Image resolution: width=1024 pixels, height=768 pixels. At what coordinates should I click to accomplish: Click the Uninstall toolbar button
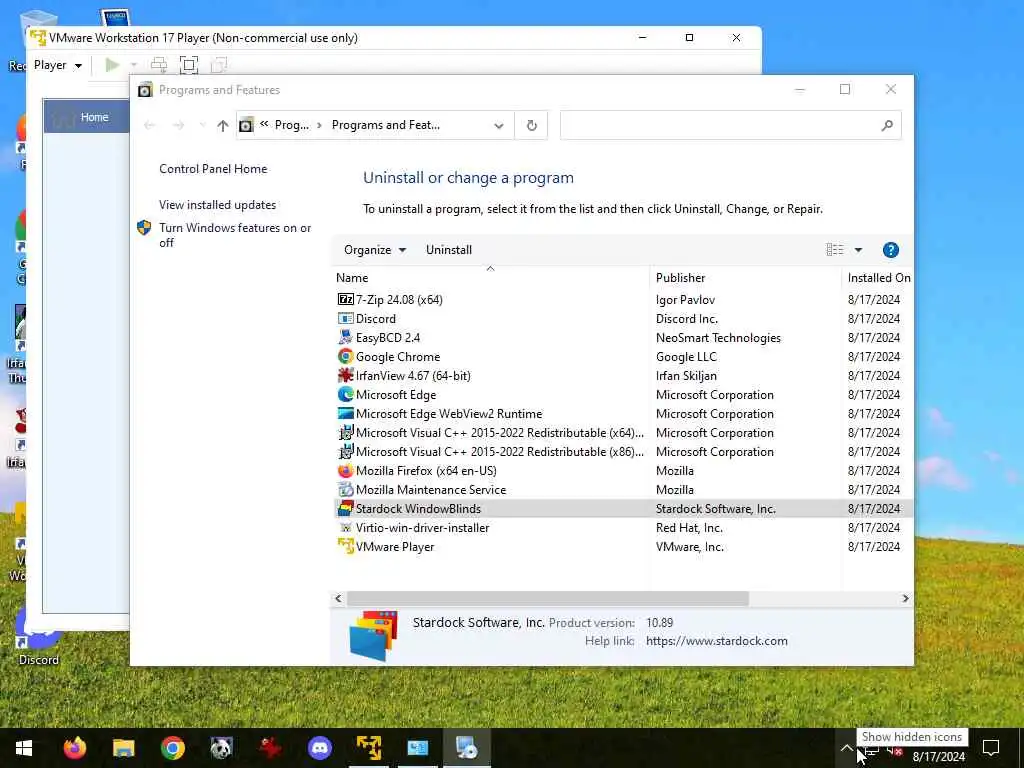[449, 249]
